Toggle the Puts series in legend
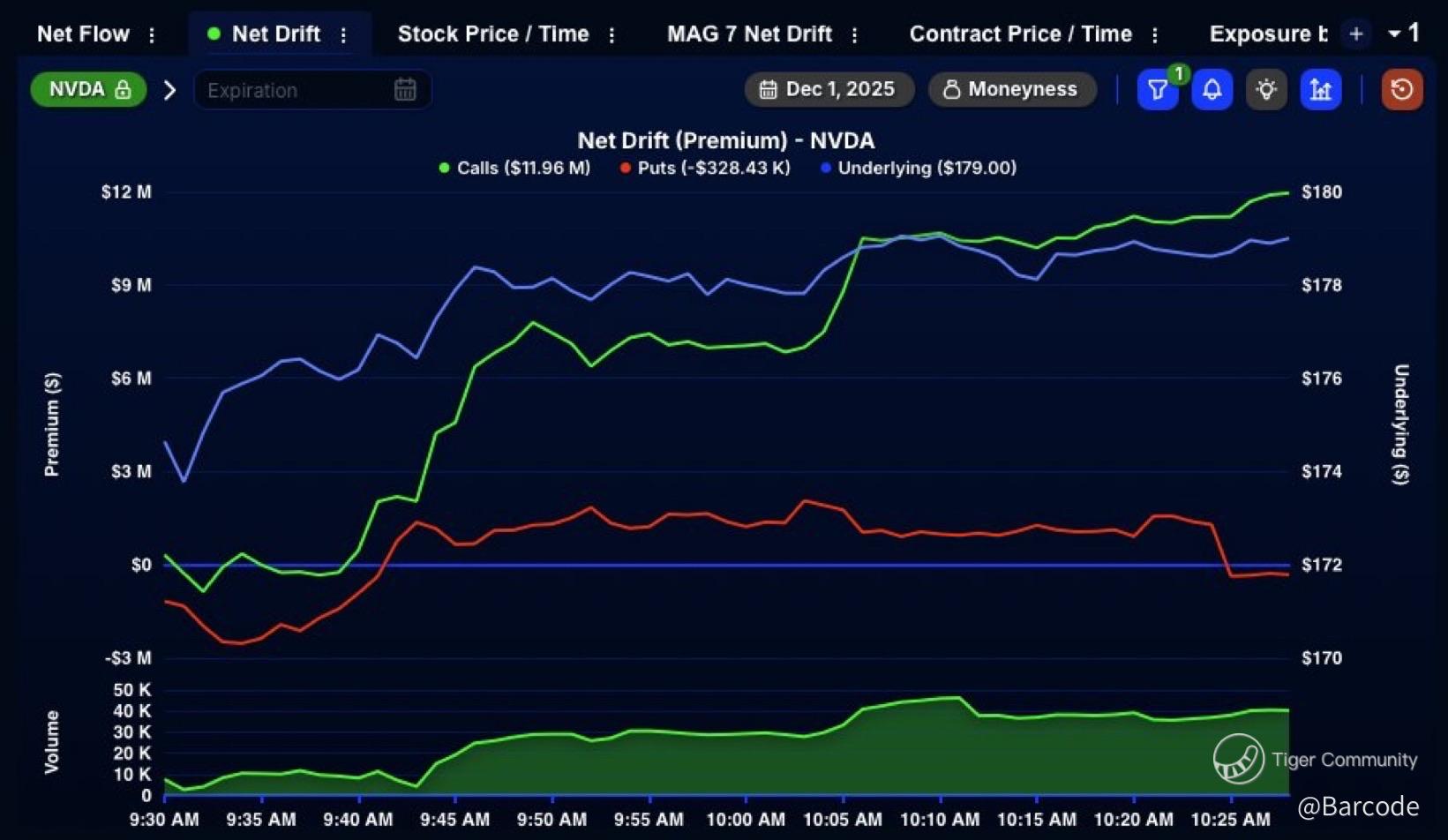The width and height of the screenshot is (1448, 840). point(705,168)
